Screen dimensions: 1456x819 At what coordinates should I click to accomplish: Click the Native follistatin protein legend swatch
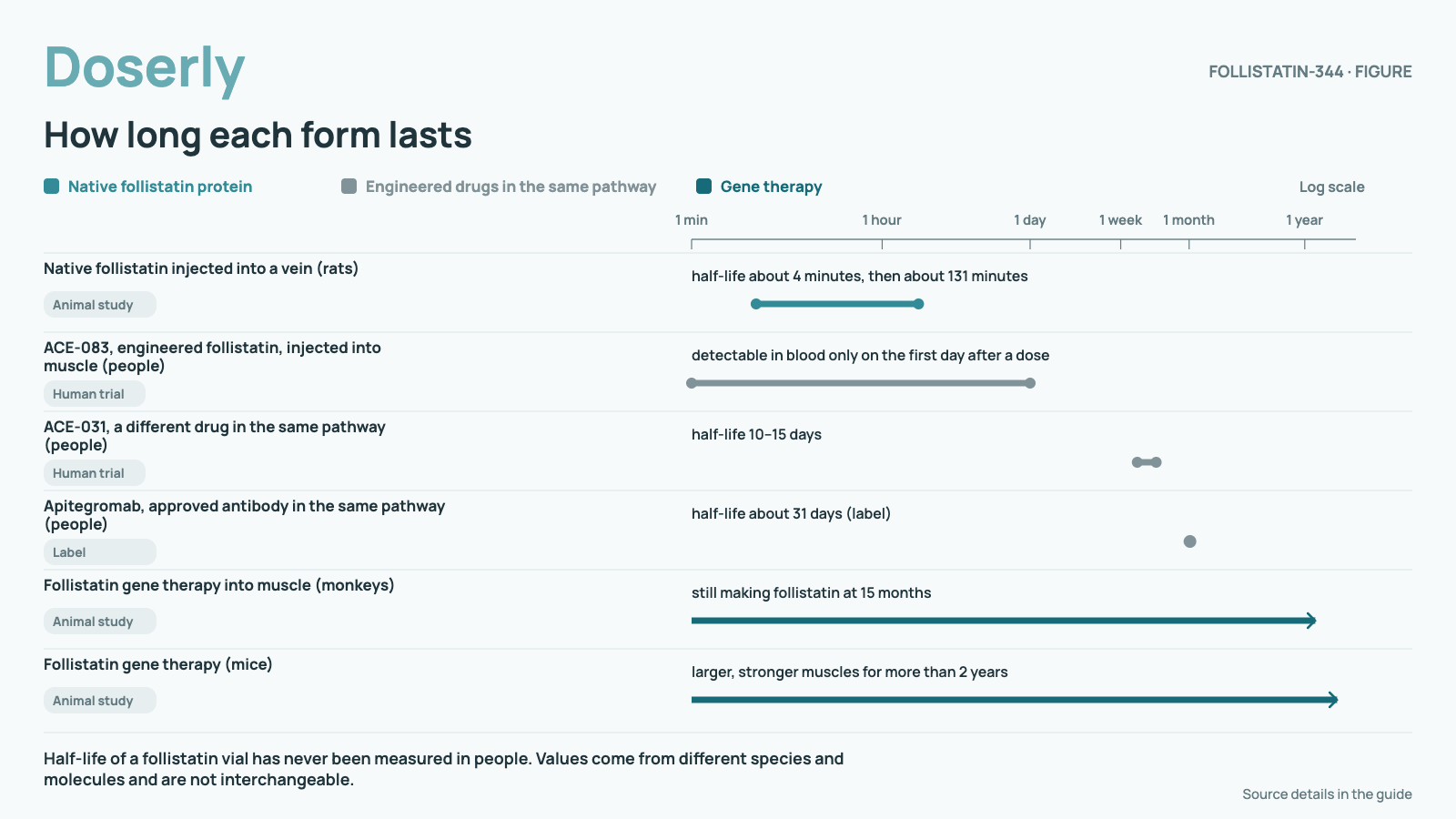point(51,187)
